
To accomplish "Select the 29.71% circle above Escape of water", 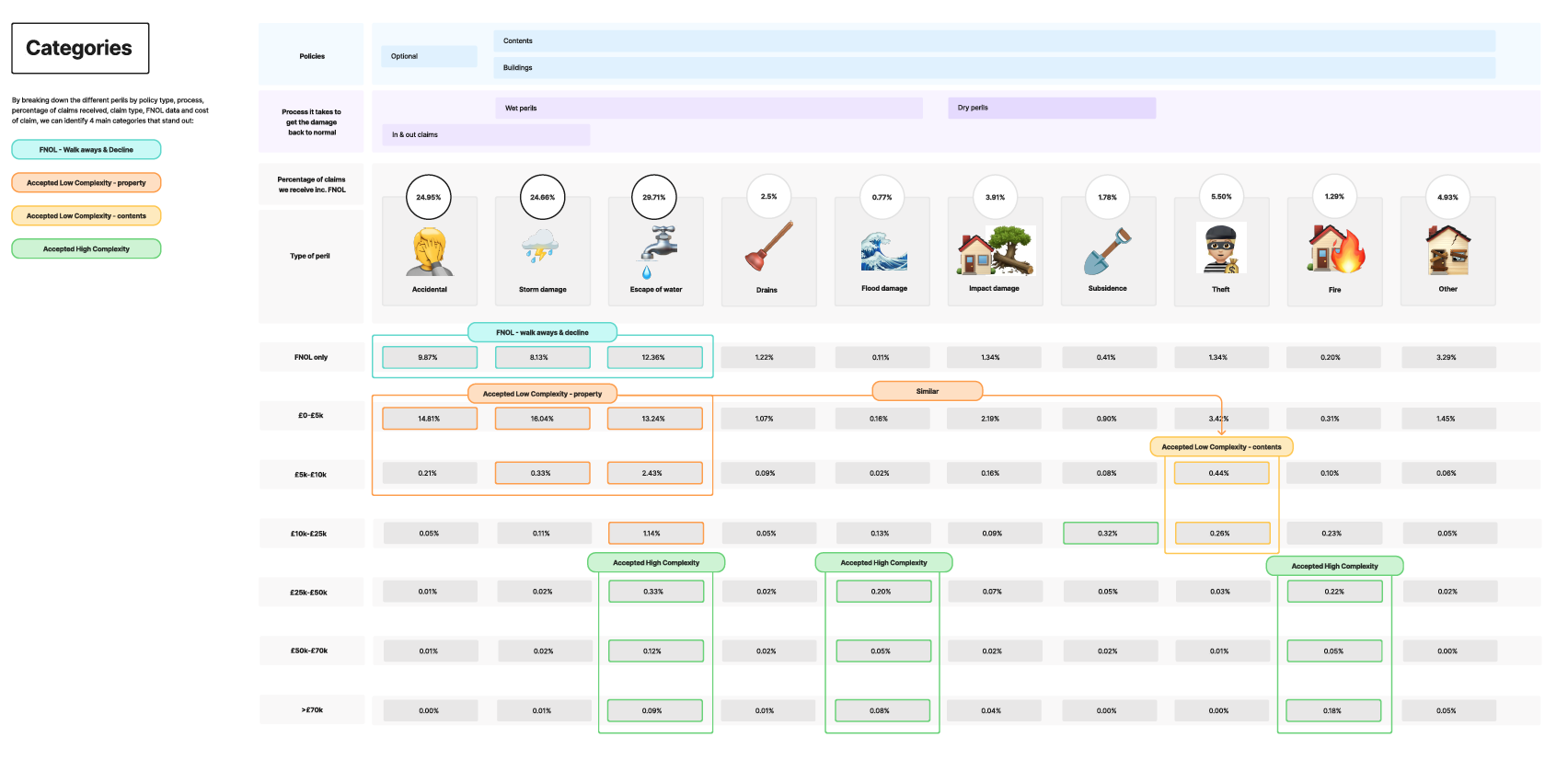I will coord(654,197).
